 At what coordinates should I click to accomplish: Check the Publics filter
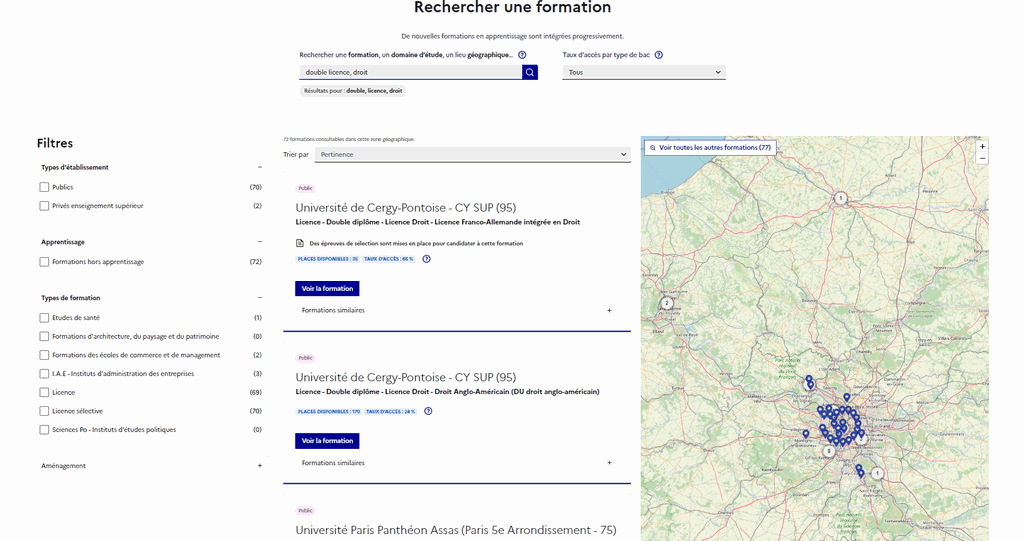(x=44, y=187)
